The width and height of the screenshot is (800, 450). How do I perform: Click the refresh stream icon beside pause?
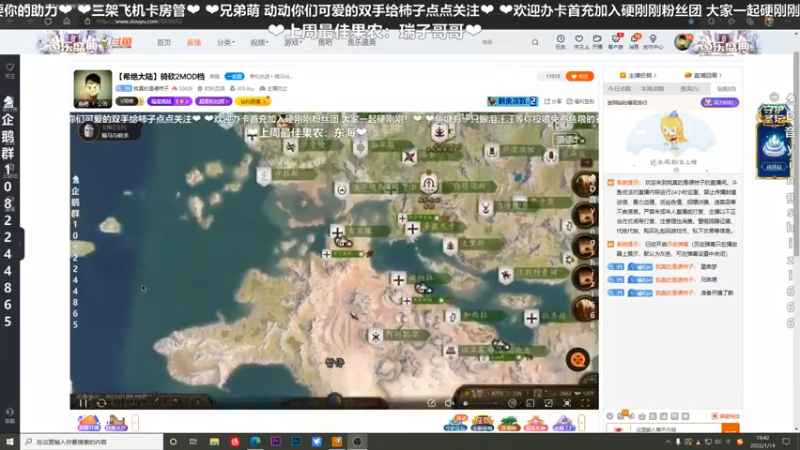(x=101, y=403)
